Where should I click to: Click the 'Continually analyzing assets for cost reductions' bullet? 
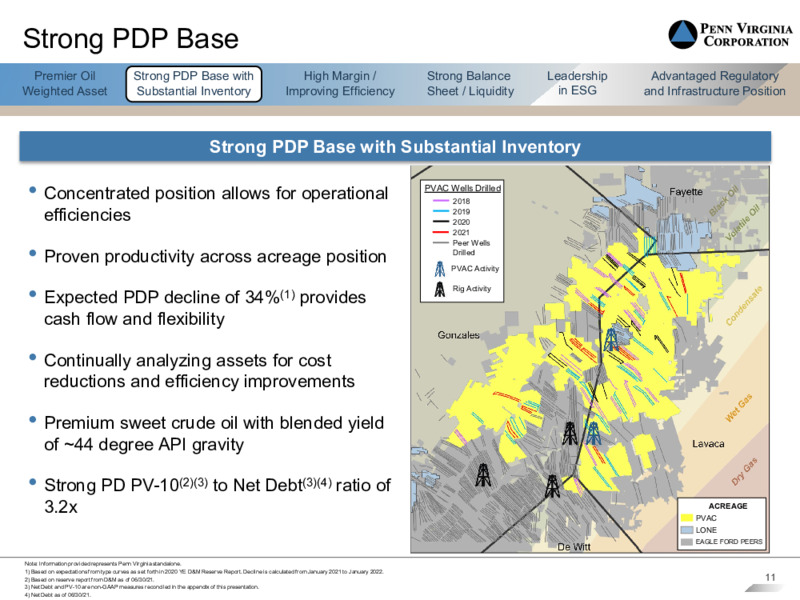pyautogui.click(x=199, y=371)
